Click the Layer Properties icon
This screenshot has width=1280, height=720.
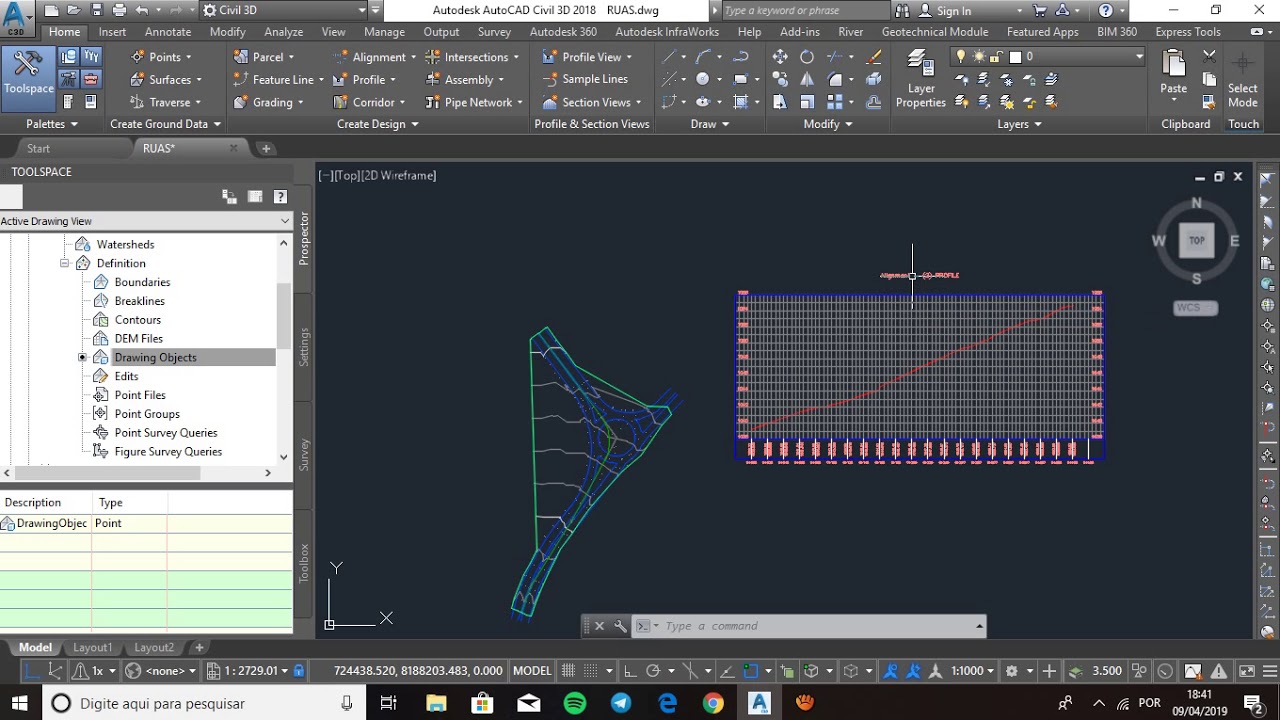click(x=921, y=78)
